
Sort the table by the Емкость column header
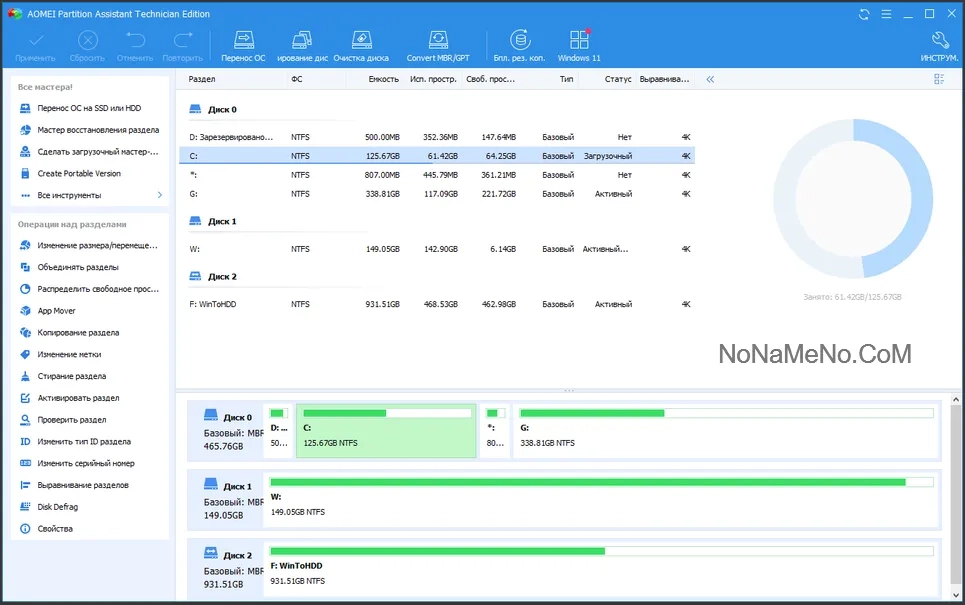(x=383, y=79)
